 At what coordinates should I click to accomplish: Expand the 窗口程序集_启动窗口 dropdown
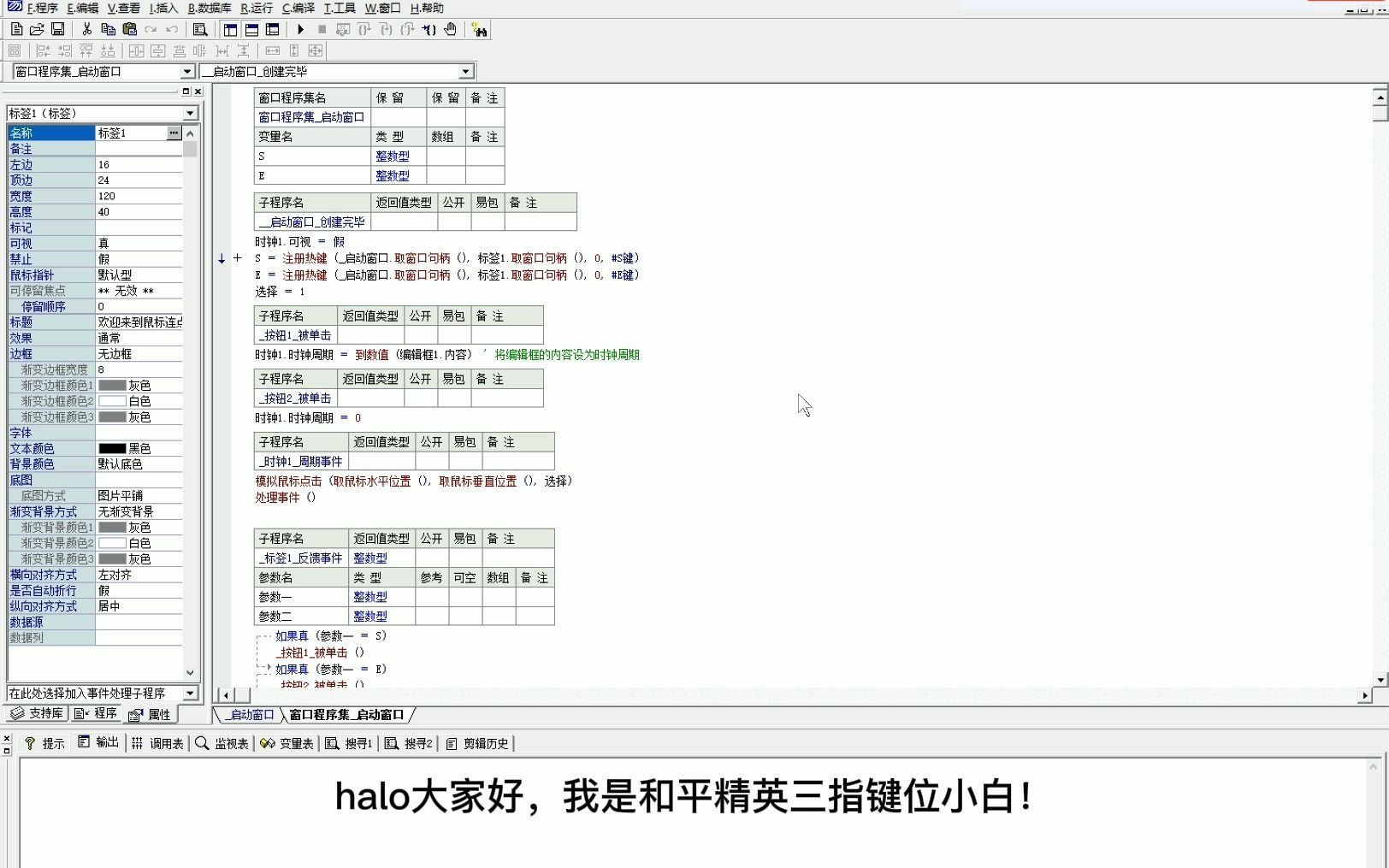187,72
